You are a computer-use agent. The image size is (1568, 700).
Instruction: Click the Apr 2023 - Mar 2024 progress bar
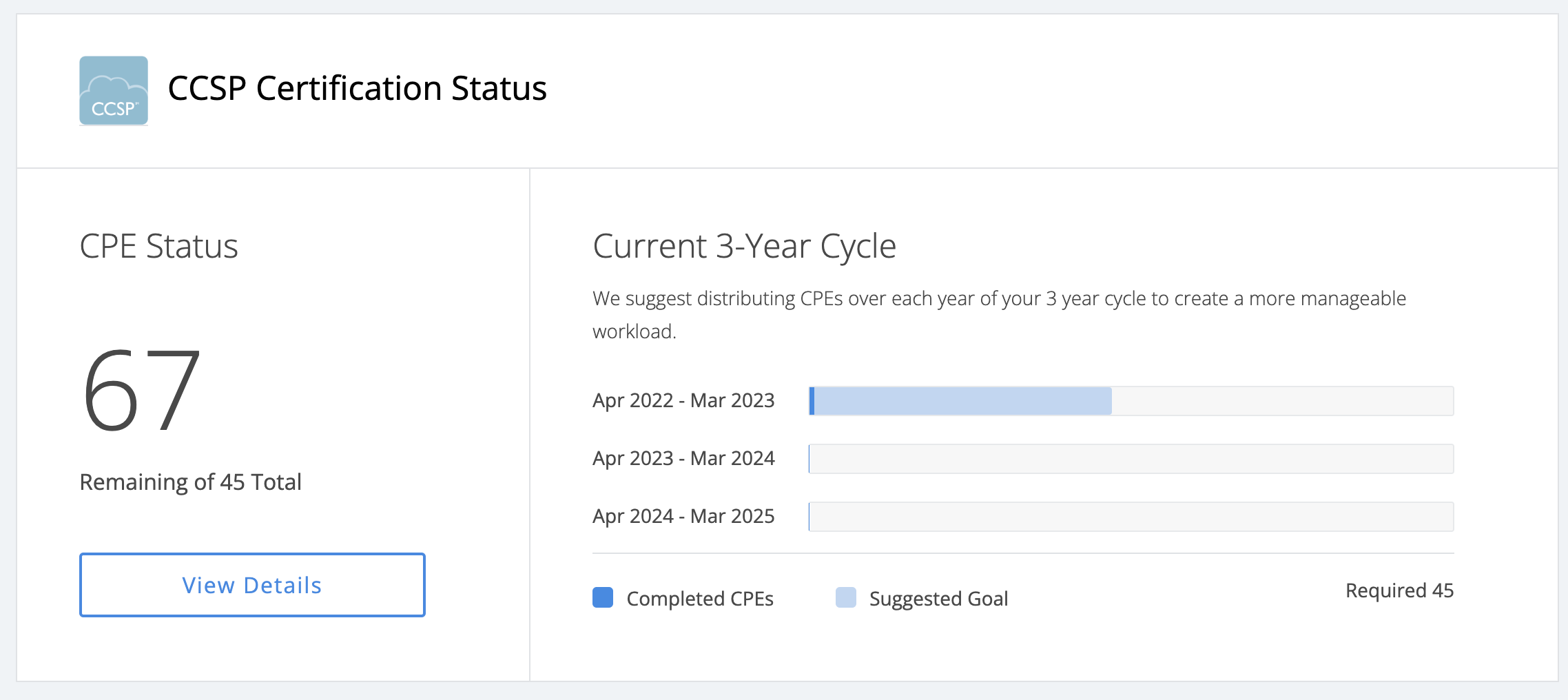1131,459
